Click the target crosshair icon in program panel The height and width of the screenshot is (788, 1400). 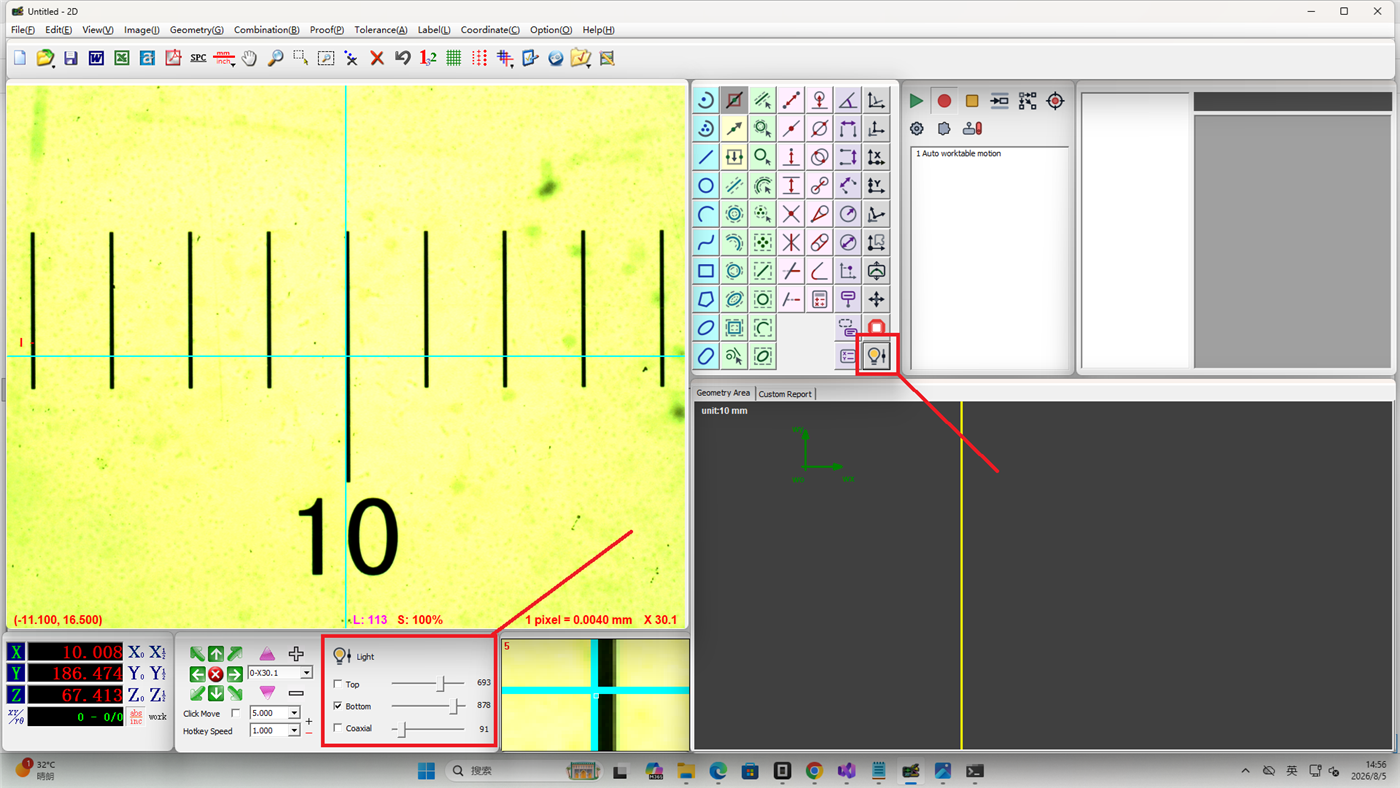pyautogui.click(x=1055, y=101)
